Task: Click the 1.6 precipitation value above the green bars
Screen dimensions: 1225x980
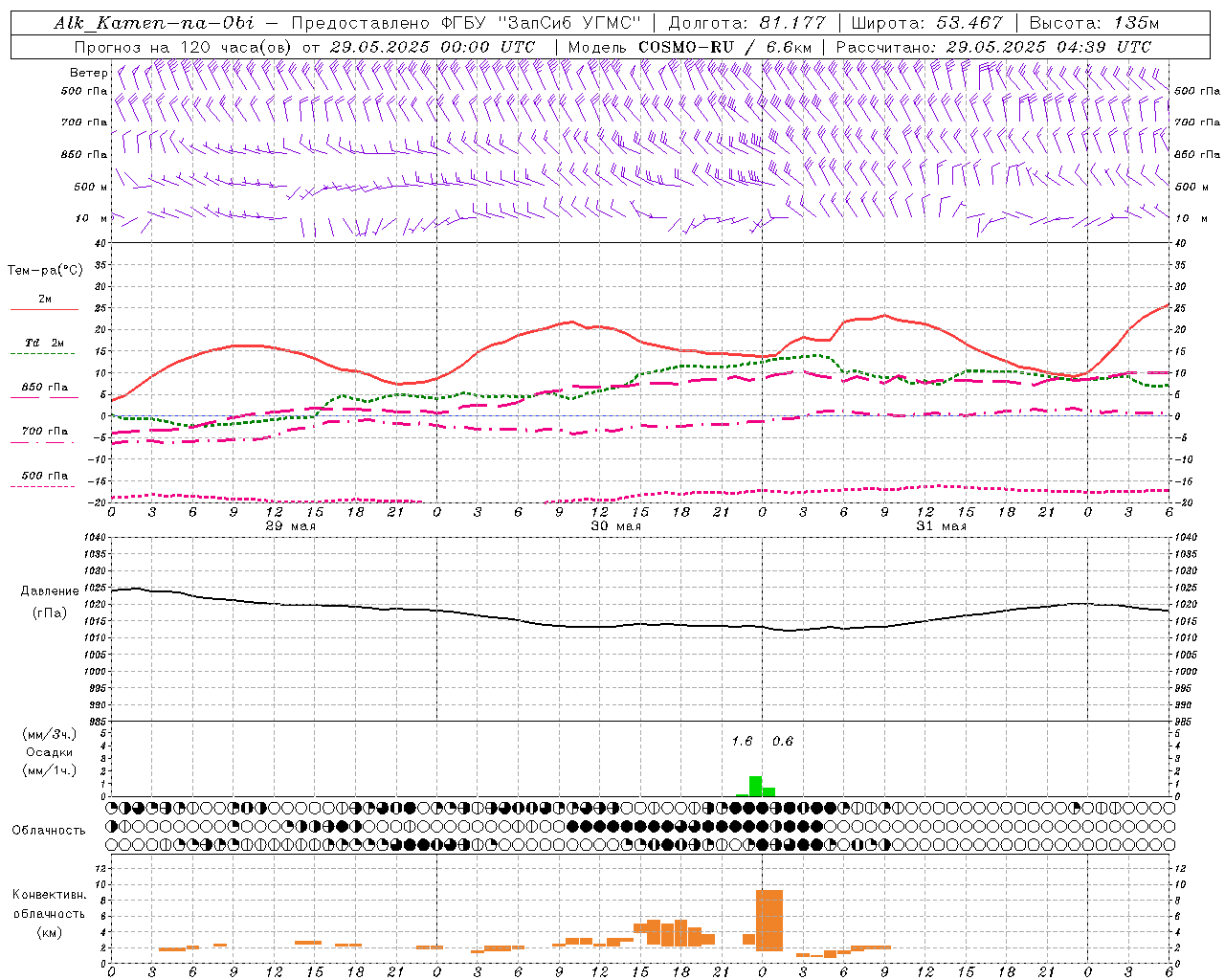Action: point(742,741)
